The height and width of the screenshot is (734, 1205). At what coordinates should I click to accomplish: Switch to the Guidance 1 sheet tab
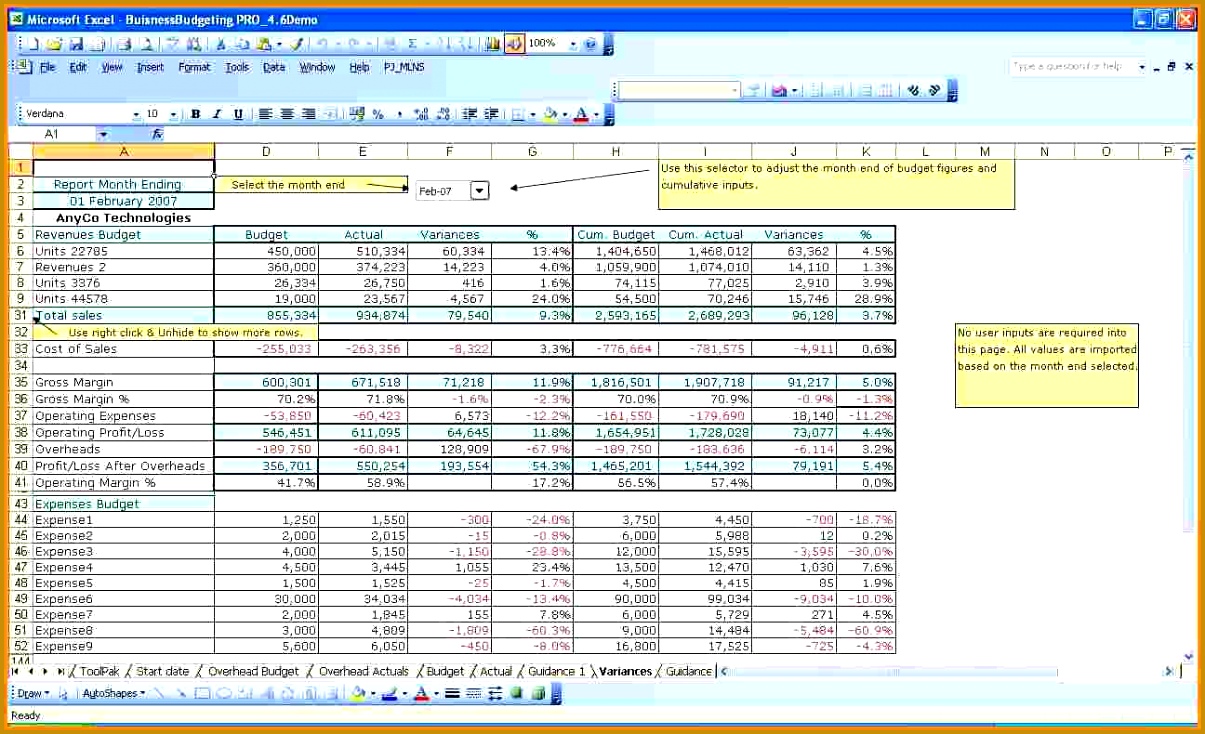click(556, 671)
